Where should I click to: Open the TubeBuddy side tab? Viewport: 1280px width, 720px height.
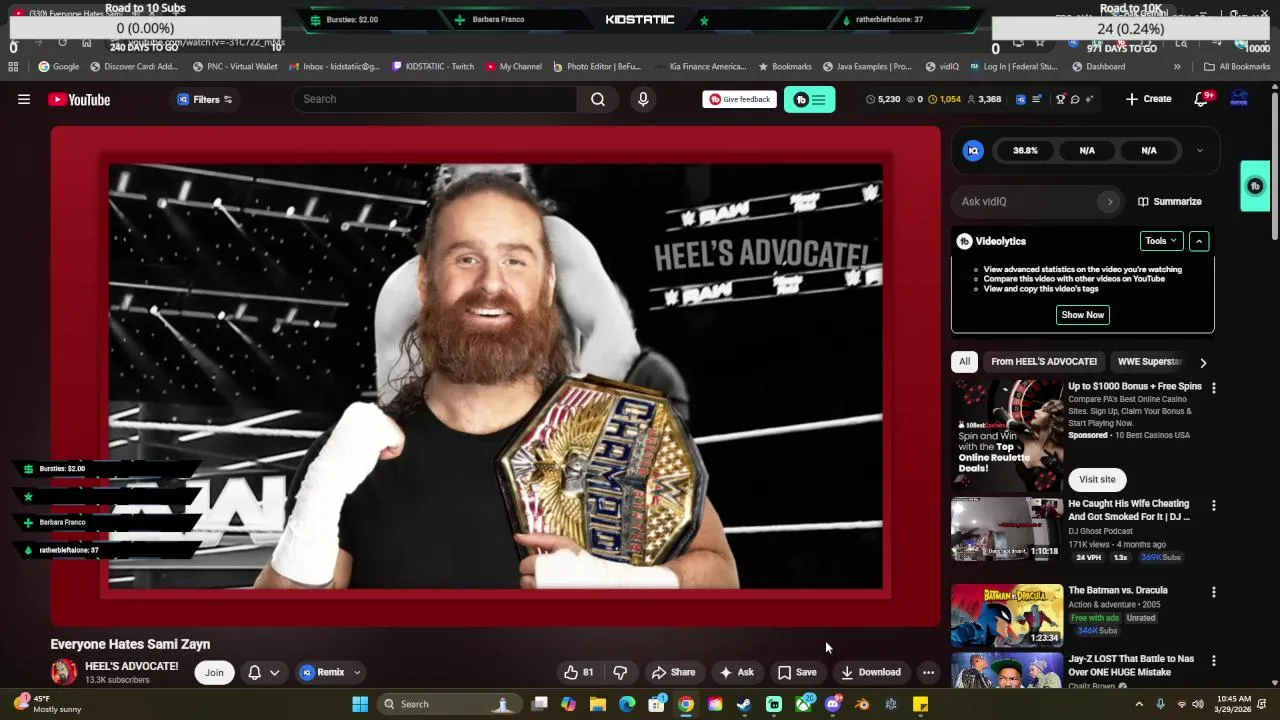pos(1255,186)
